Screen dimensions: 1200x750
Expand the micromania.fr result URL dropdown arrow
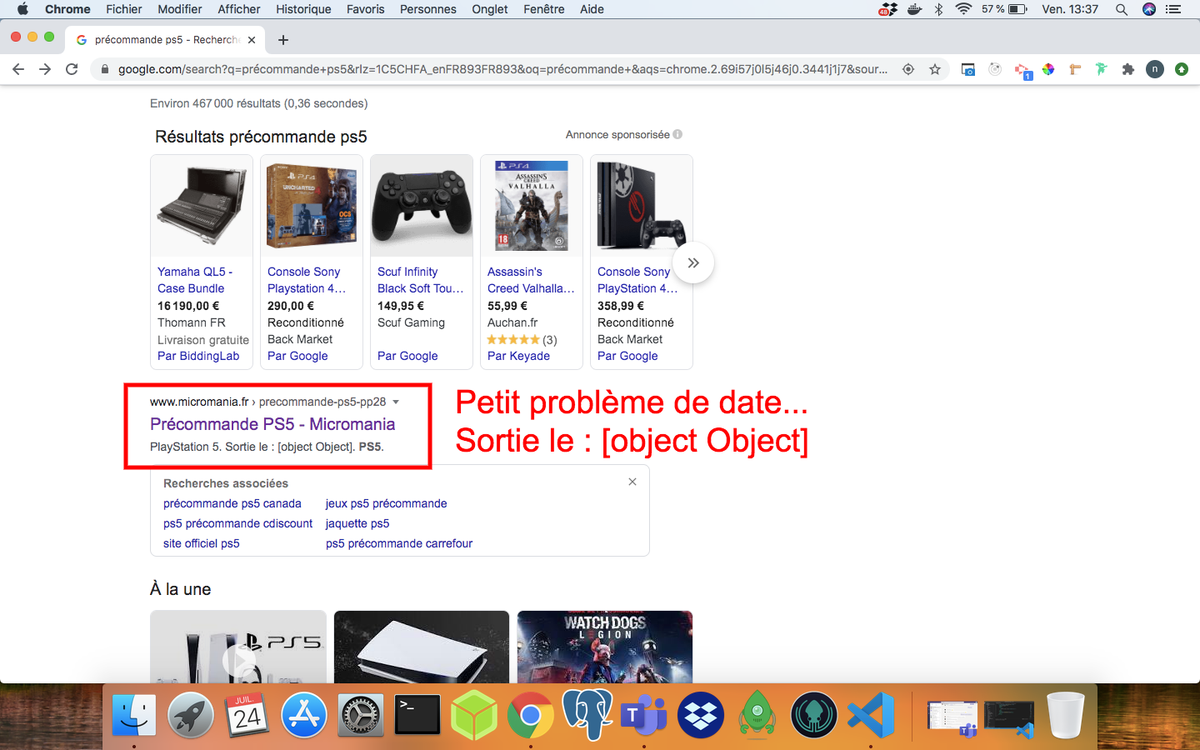(396, 402)
